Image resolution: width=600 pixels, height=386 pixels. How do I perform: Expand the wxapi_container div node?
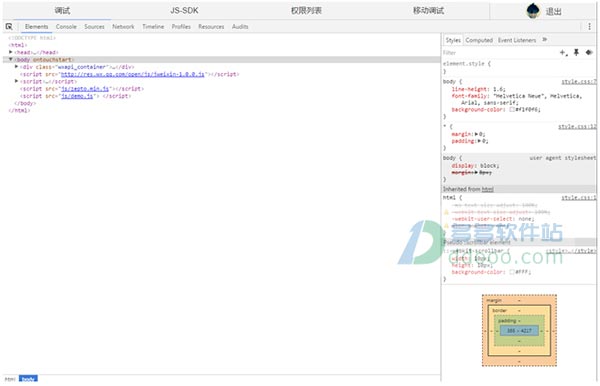(16, 67)
